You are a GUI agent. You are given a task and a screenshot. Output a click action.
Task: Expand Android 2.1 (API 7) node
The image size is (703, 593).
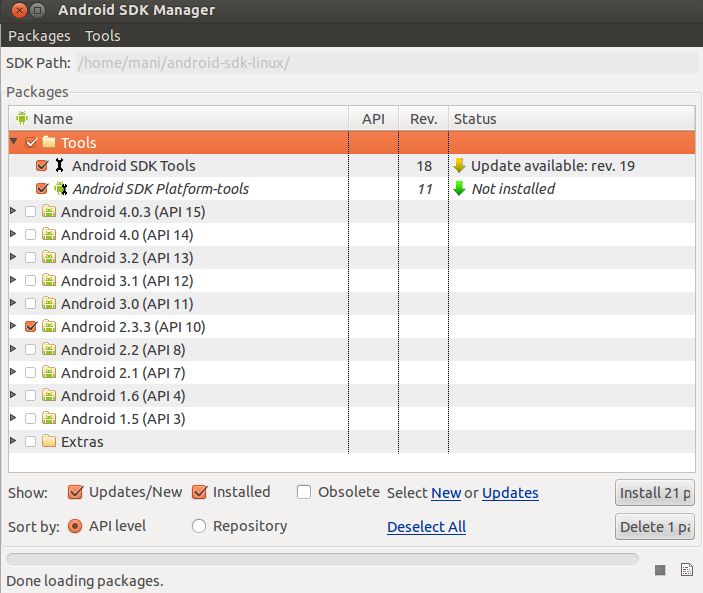coord(13,372)
